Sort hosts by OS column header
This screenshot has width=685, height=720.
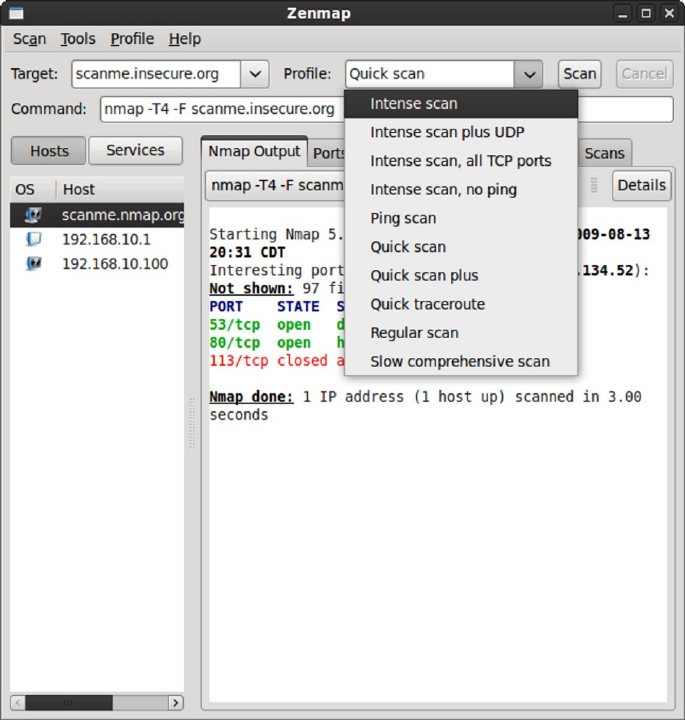pyautogui.click(x=33, y=189)
